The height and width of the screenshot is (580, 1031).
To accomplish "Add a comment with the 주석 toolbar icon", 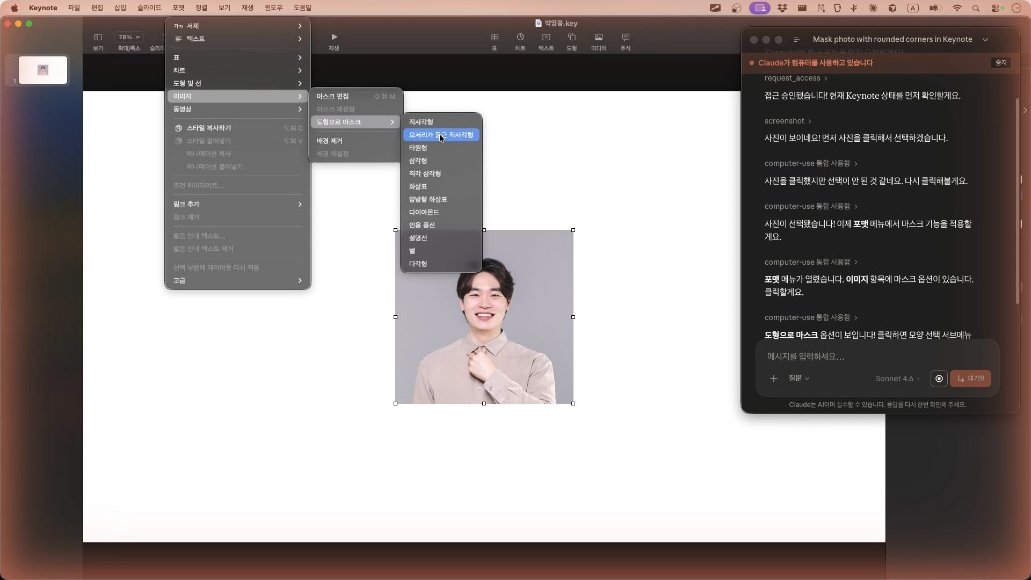I will (625, 37).
